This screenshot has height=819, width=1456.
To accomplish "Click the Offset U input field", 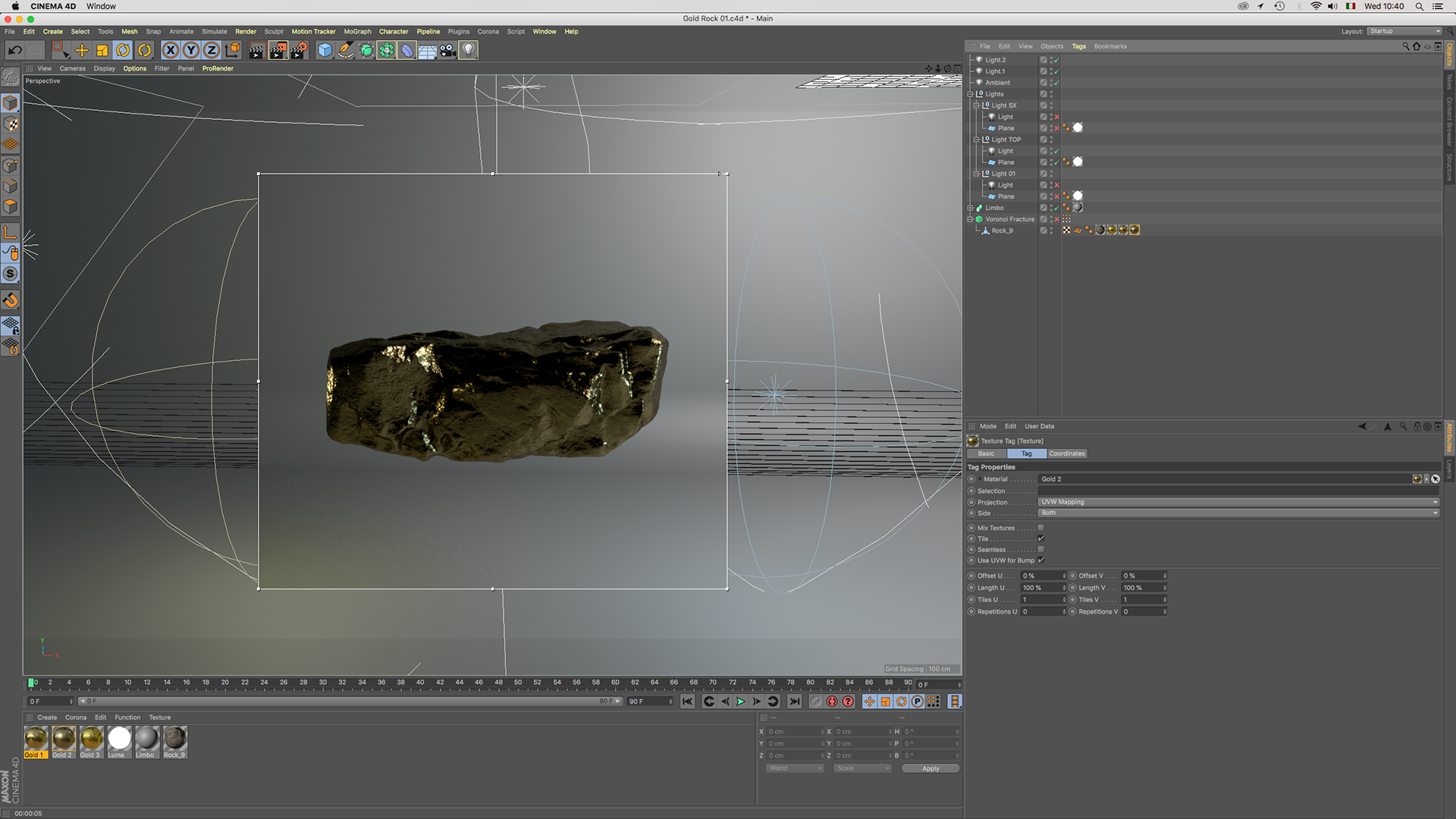I will [1040, 576].
